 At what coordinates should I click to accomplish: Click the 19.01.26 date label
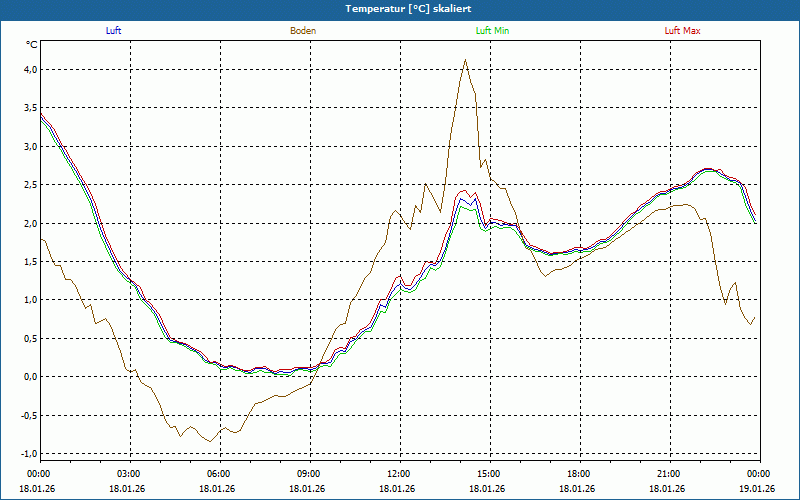[755, 489]
